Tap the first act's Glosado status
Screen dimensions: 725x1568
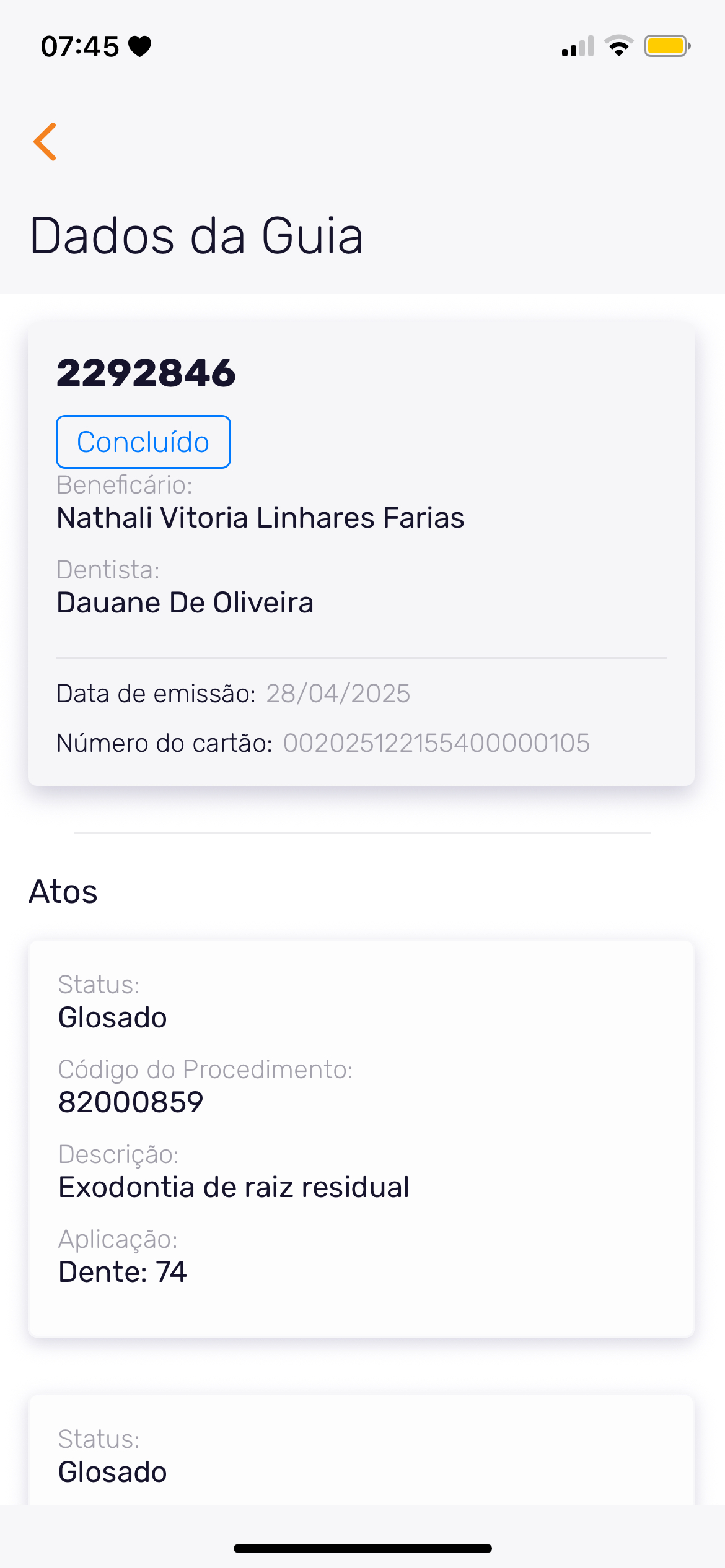[113, 1017]
